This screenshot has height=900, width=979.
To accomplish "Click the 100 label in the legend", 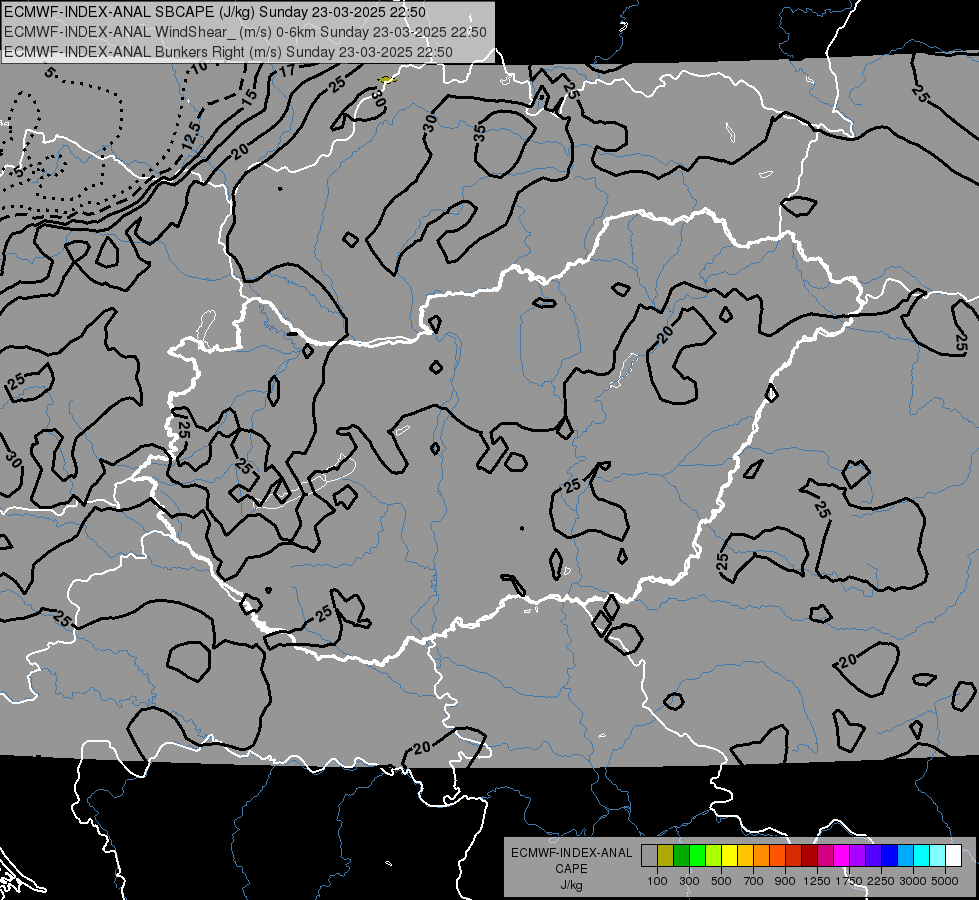I will pyautogui.click(x=657, y=881).
